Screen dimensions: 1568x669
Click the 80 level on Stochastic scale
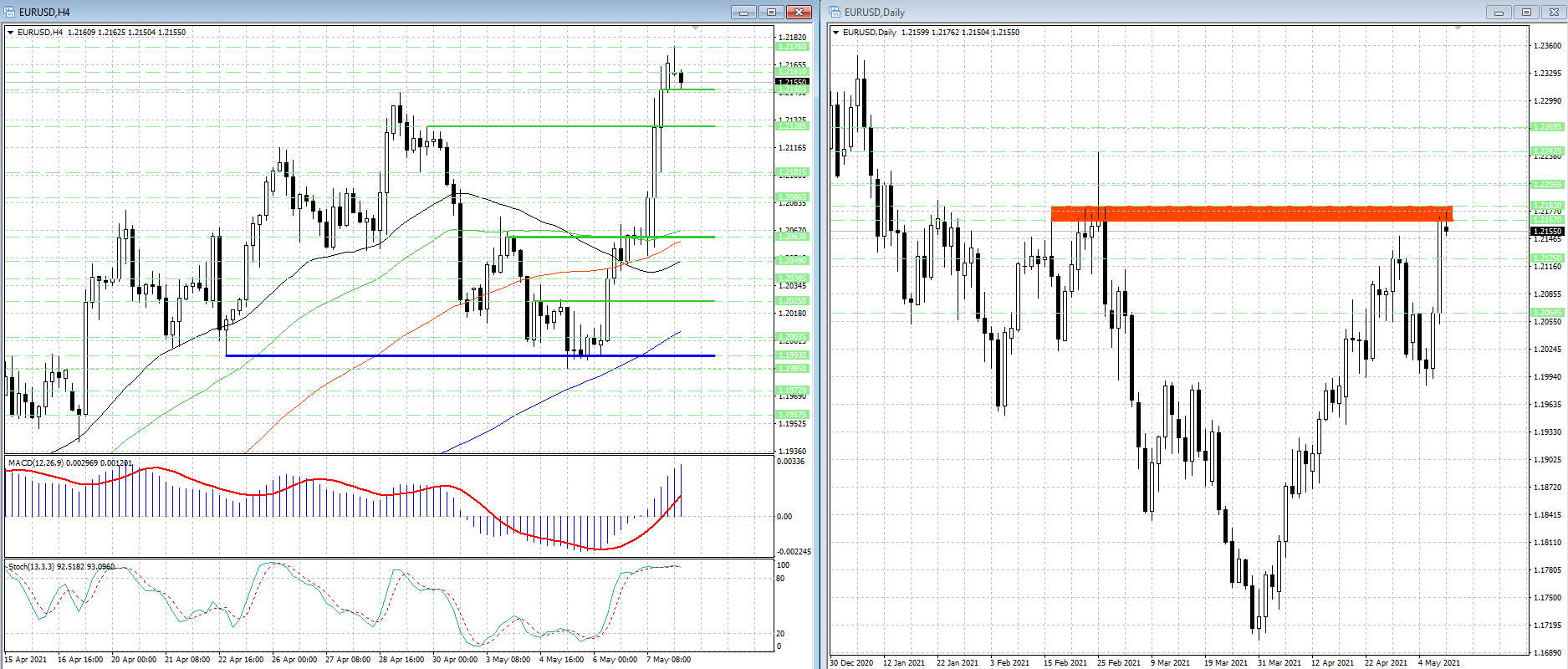coord(781,579)
